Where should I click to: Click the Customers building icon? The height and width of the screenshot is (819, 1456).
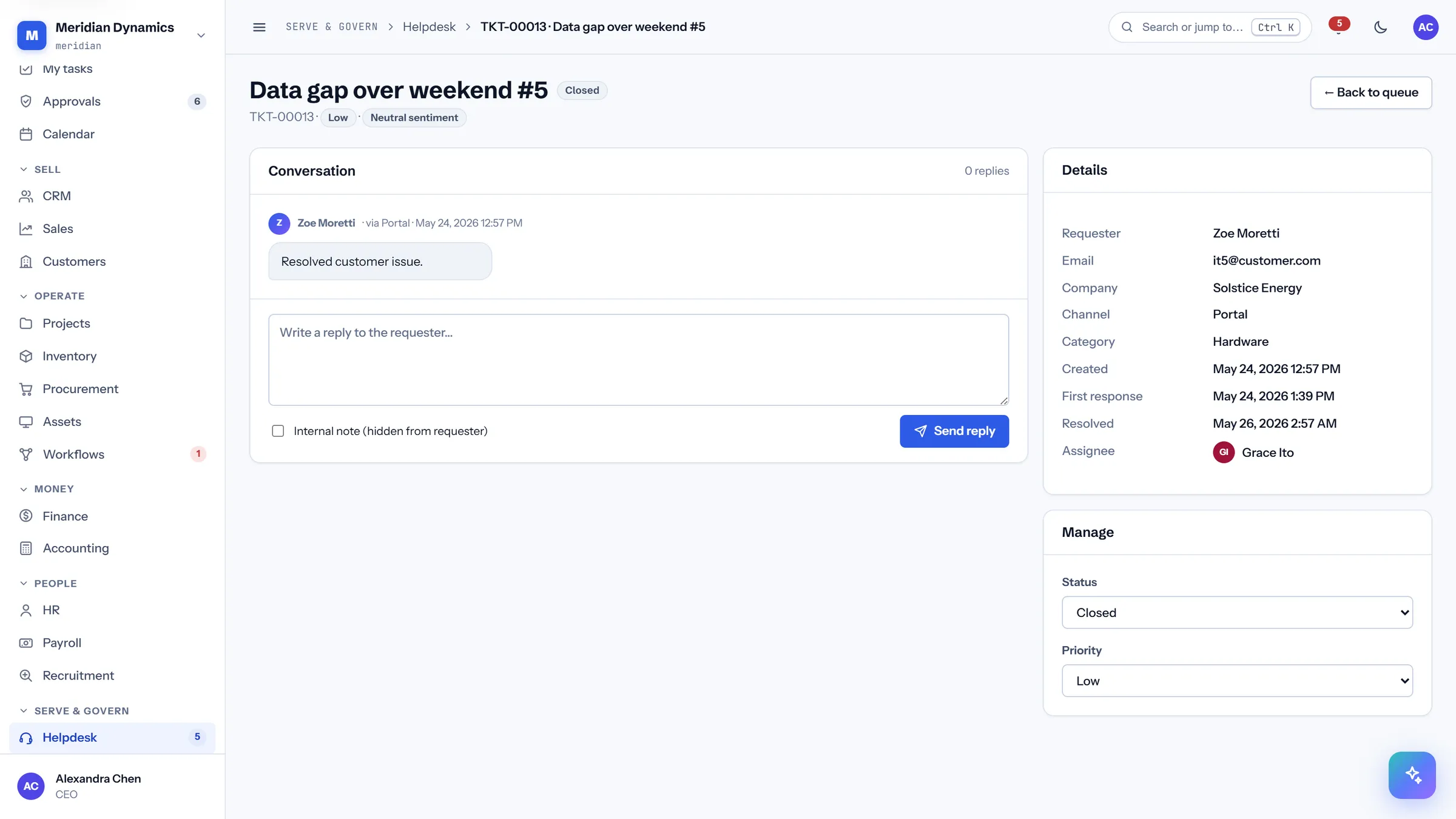[x=26, y=261]
